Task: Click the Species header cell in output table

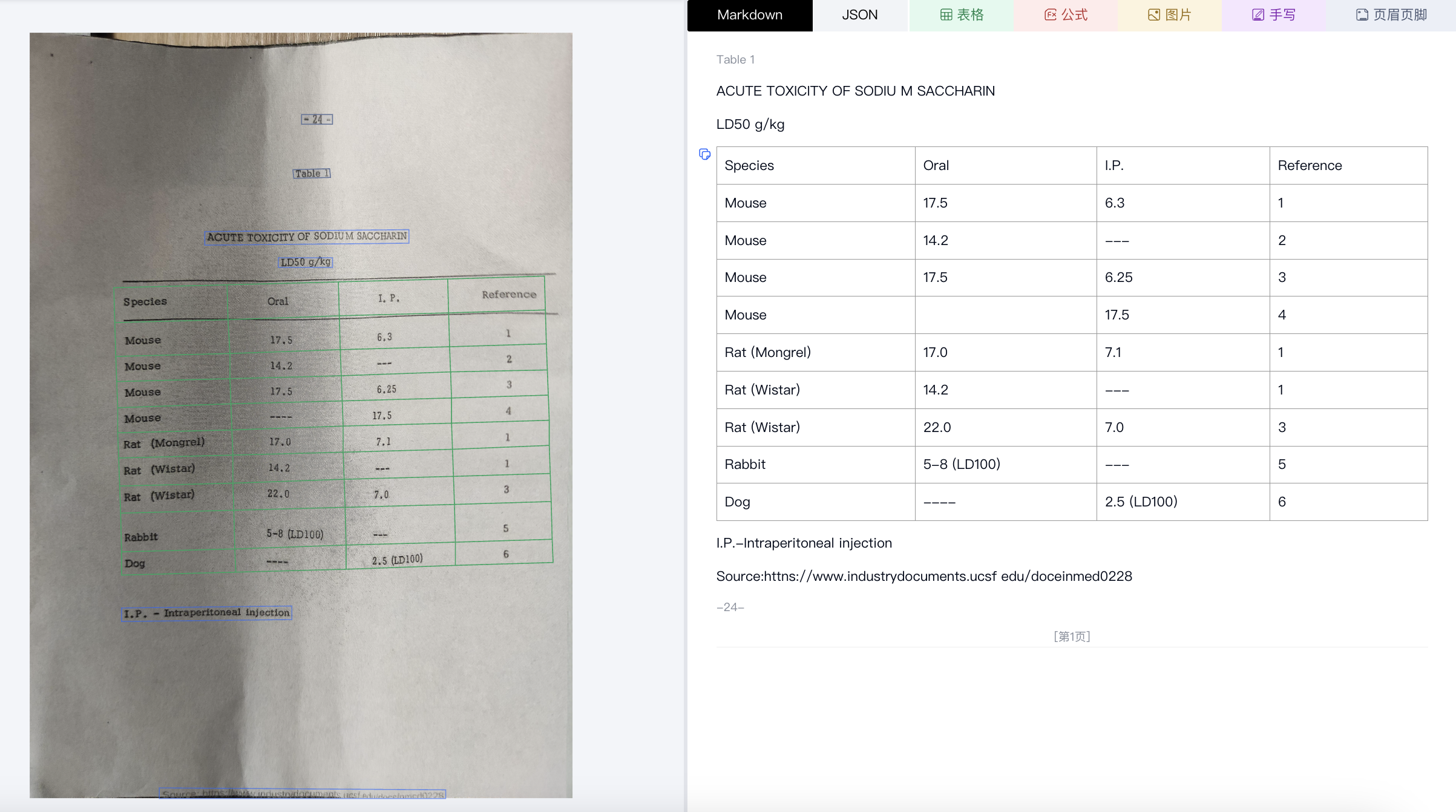Action: 815,166
